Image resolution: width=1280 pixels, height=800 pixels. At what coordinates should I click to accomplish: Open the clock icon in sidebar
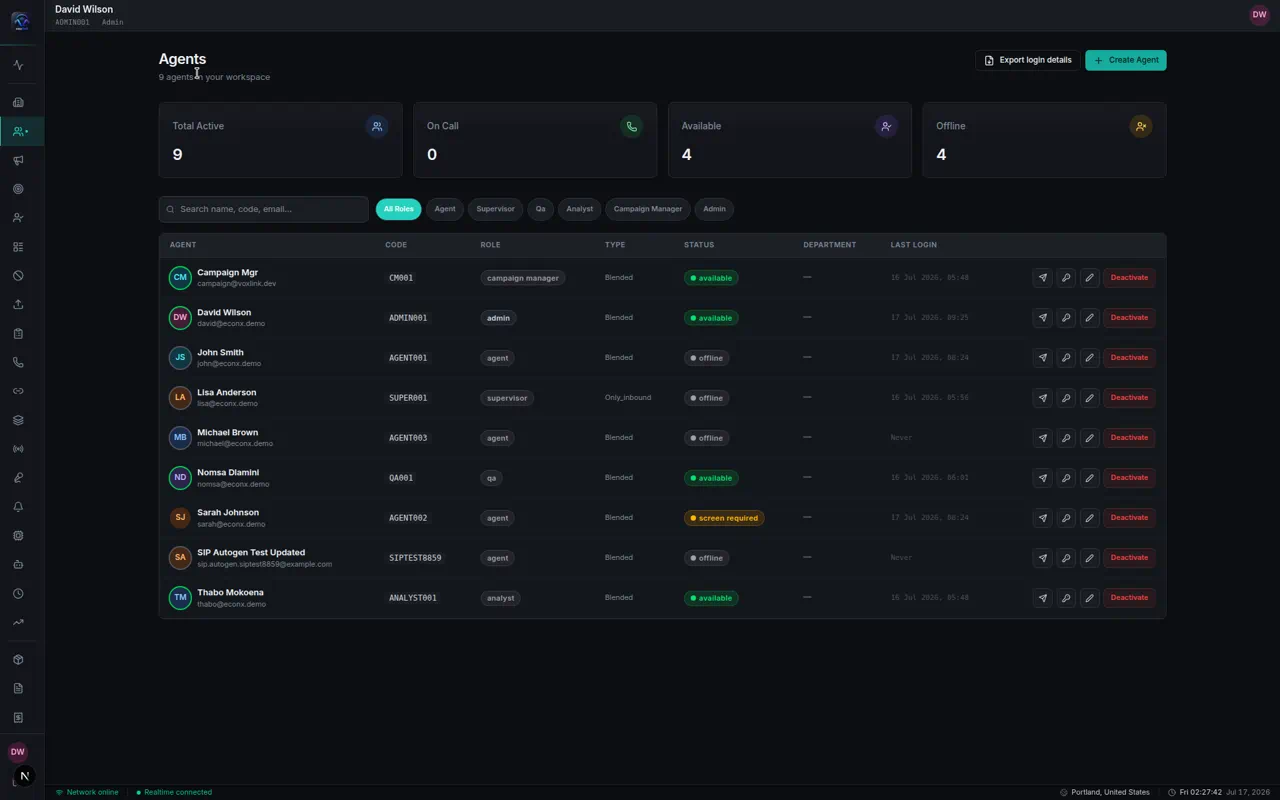click(x=18, y=594)
